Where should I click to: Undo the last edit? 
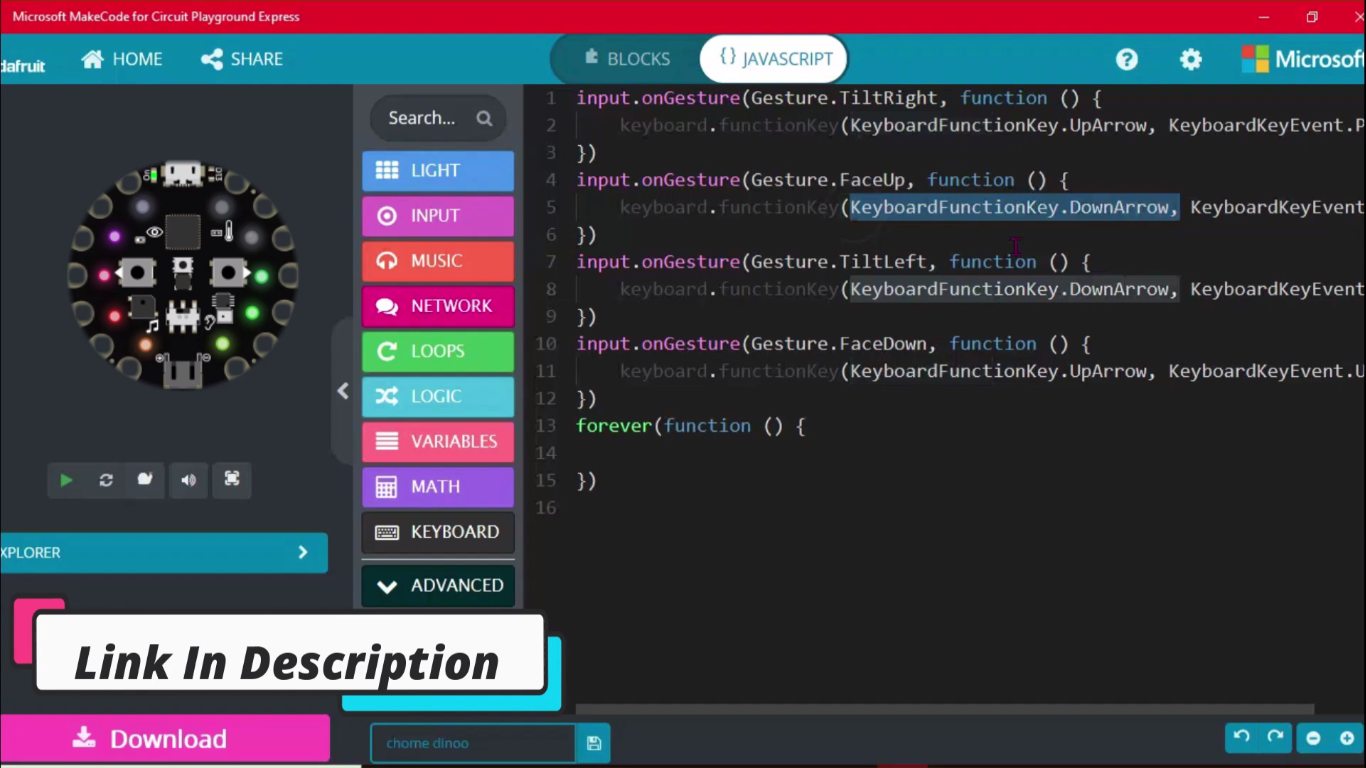pyautogui.click(x=1242, y=737)
